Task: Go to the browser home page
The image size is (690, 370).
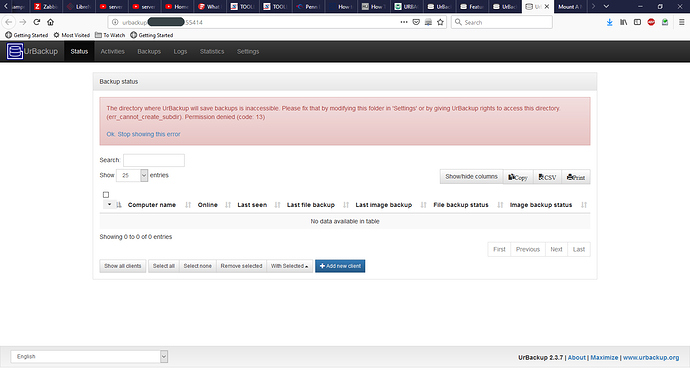Action: point(51,22)
